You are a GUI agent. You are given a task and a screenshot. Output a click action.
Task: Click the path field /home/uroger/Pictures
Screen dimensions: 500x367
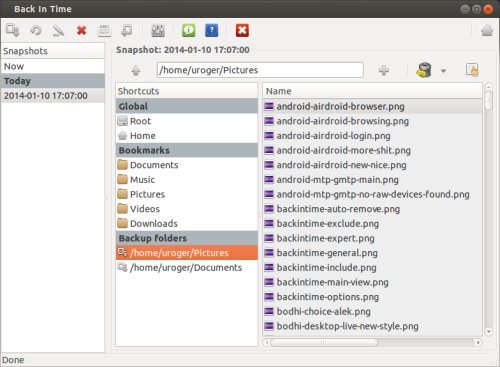(260, 70)
